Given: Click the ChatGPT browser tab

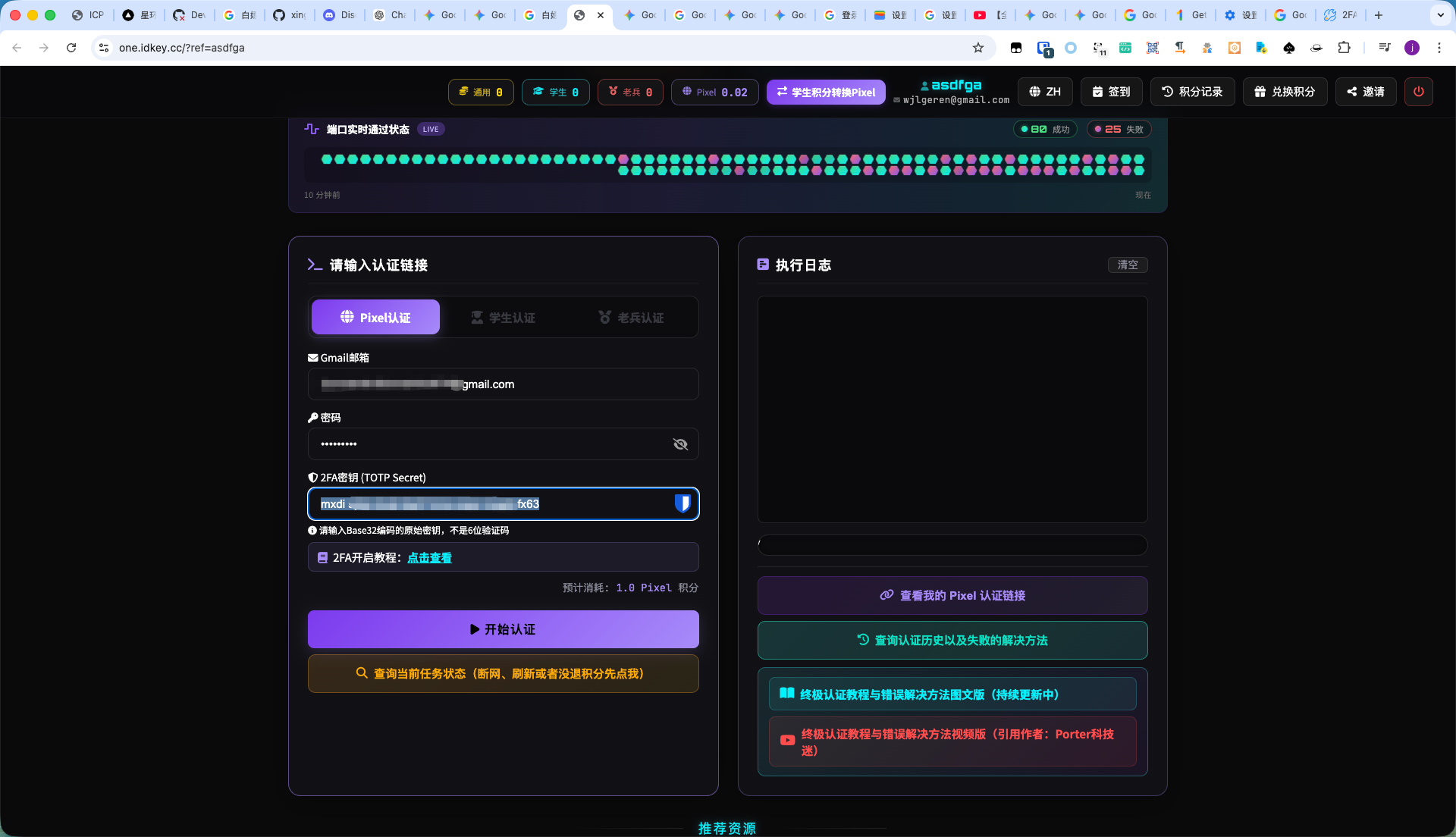Looking at the screenshot, I should point(390,15).
